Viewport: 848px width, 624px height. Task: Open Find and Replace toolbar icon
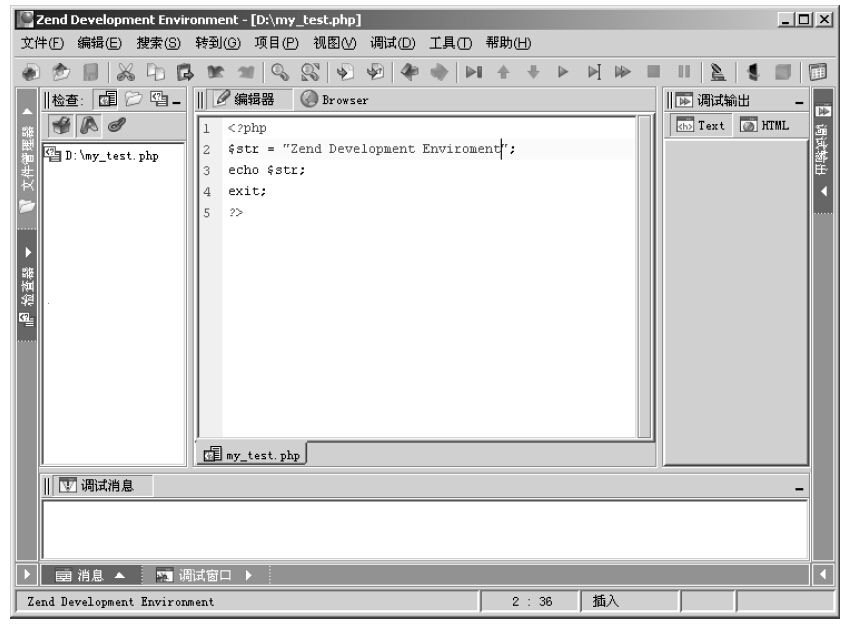[310, 72]
